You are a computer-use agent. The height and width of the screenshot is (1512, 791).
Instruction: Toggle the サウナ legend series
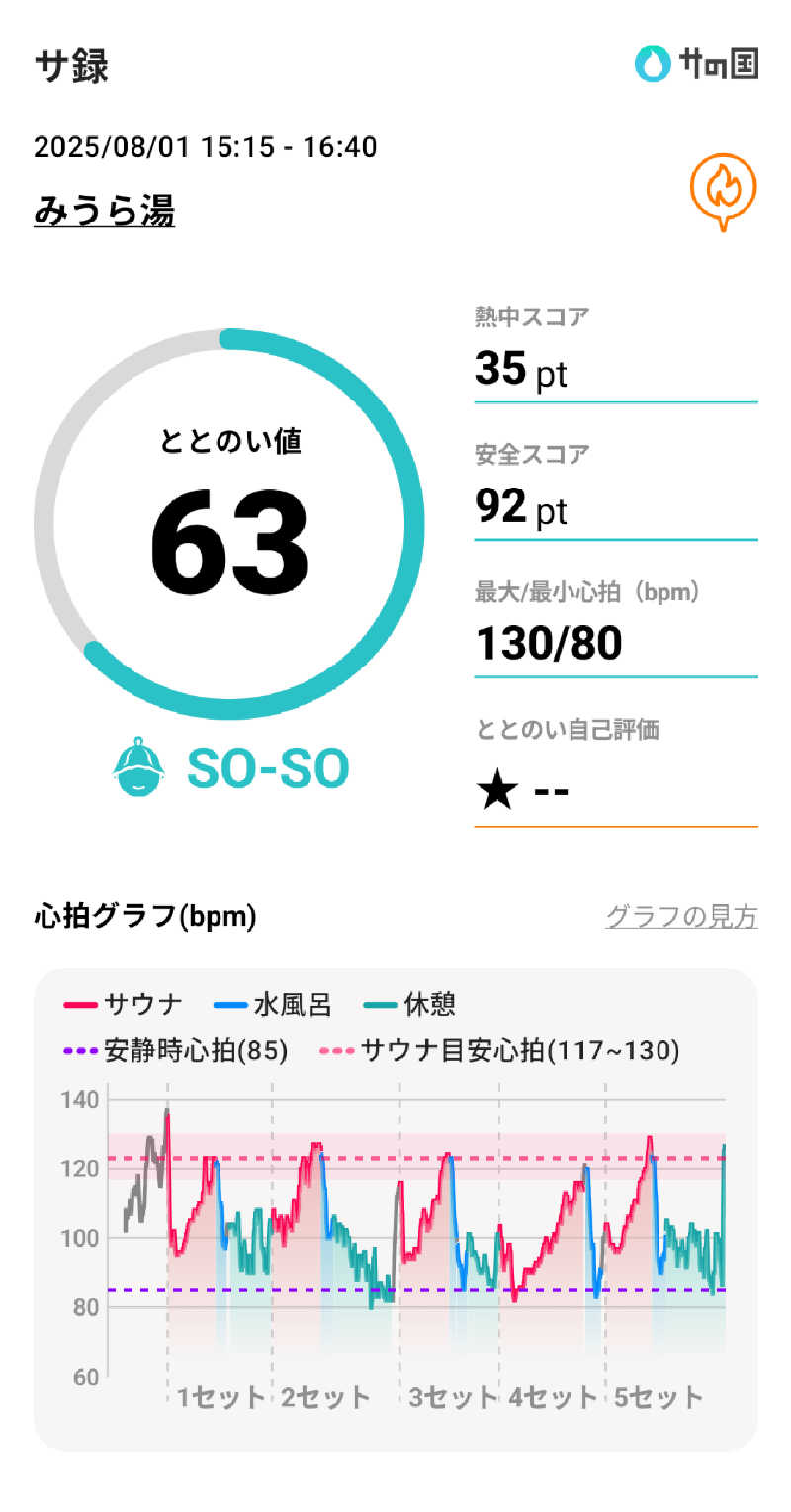pyautogui.click(x=125, y=1006)
